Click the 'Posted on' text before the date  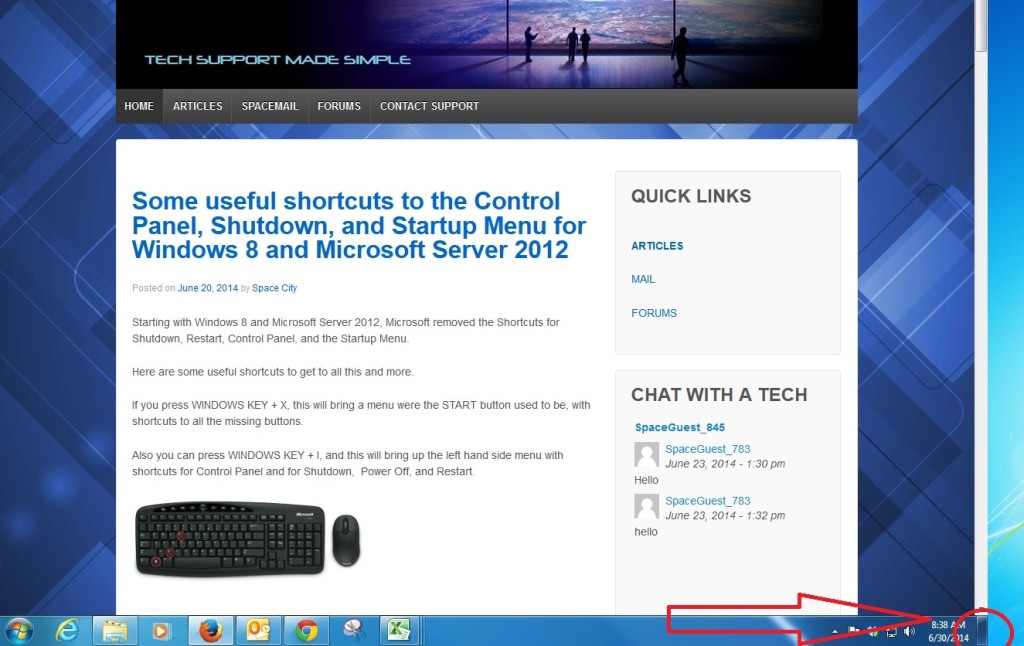153,288
